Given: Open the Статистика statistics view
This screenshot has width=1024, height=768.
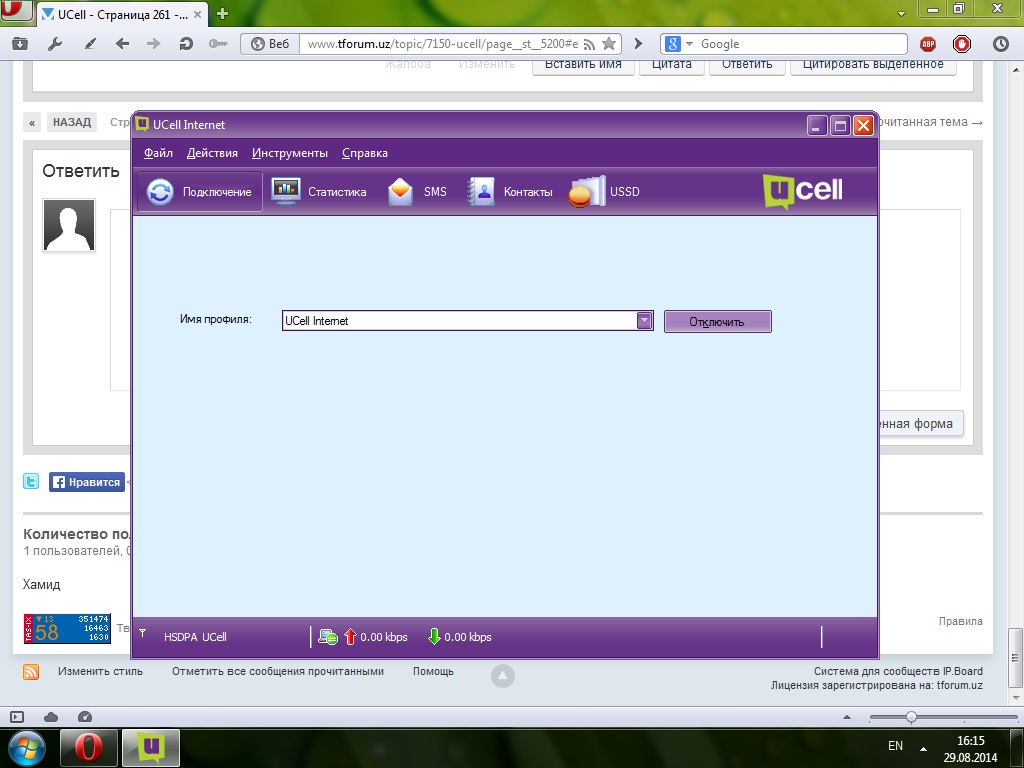Looking at the screenshot, I should coord(319,192).
